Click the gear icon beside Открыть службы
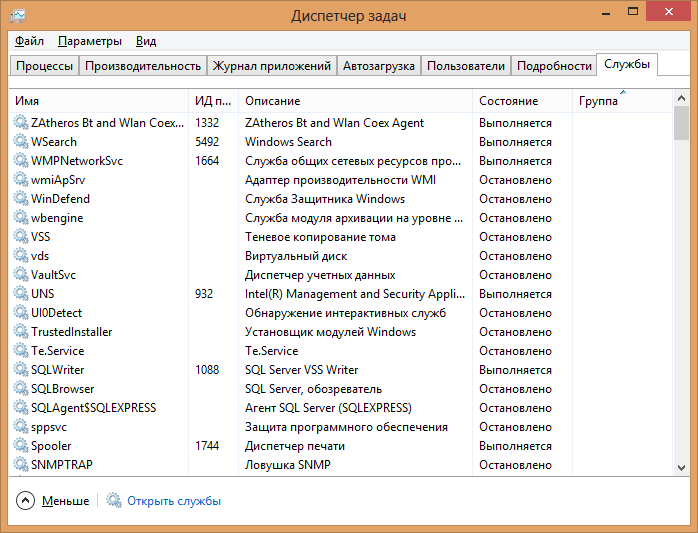698x533 pixels. (x=114, y=501)
